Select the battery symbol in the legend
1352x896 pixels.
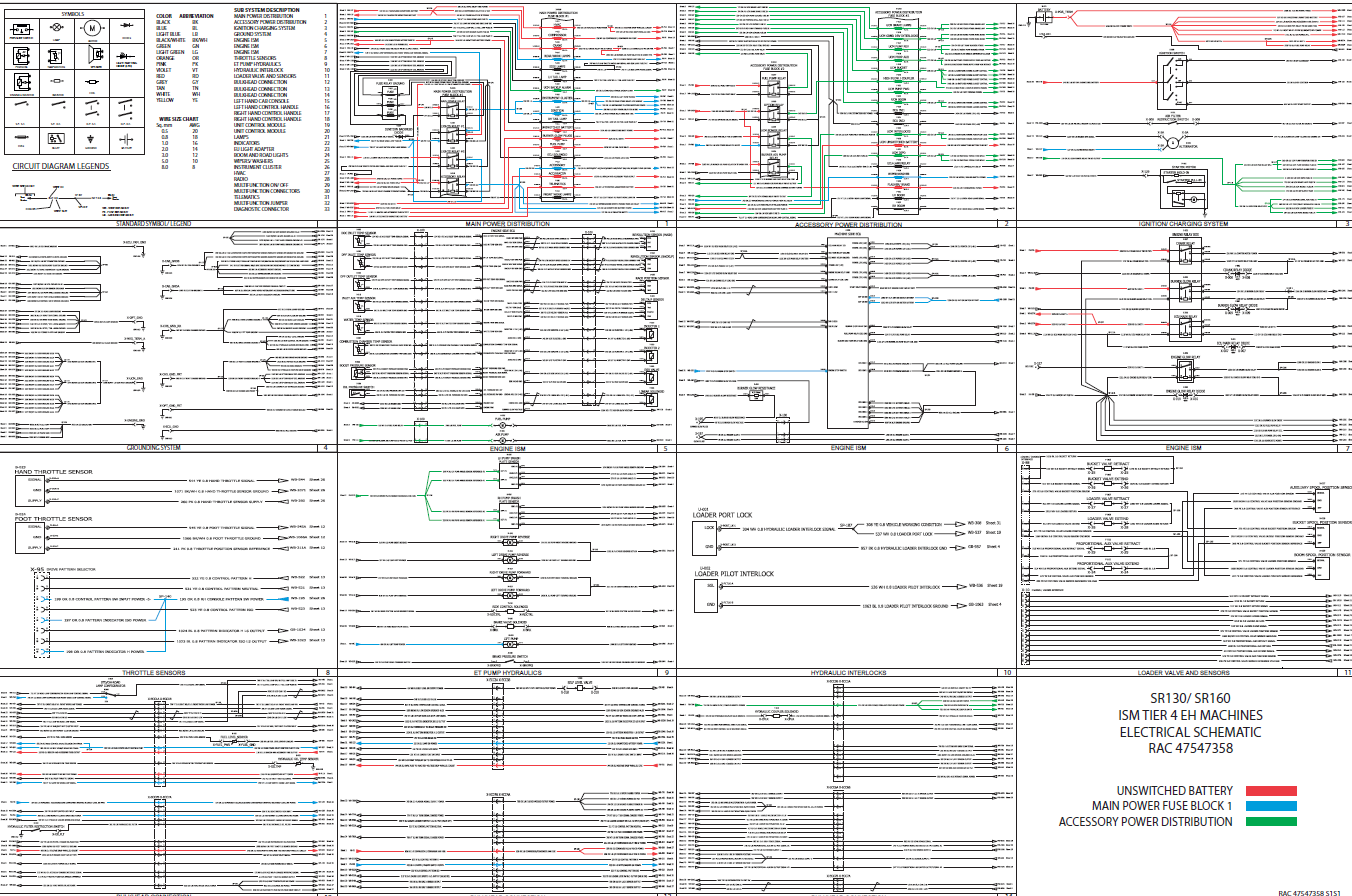click(x=126, y=139)
